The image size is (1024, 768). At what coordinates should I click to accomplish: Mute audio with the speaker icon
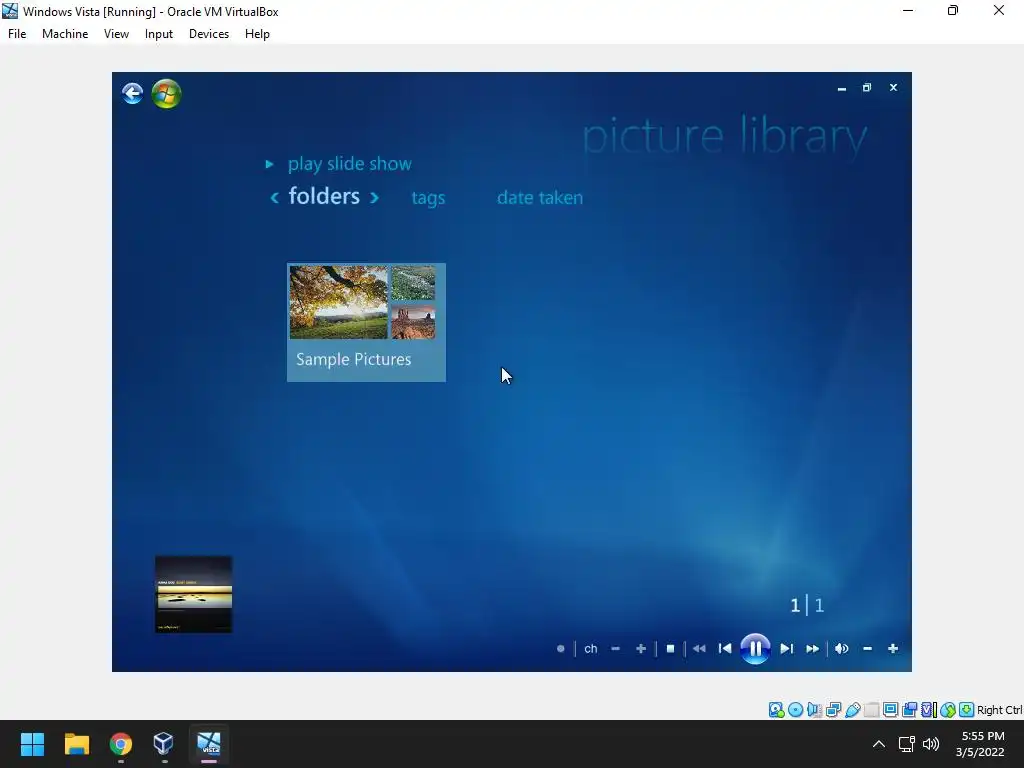(x=842, y=648)
